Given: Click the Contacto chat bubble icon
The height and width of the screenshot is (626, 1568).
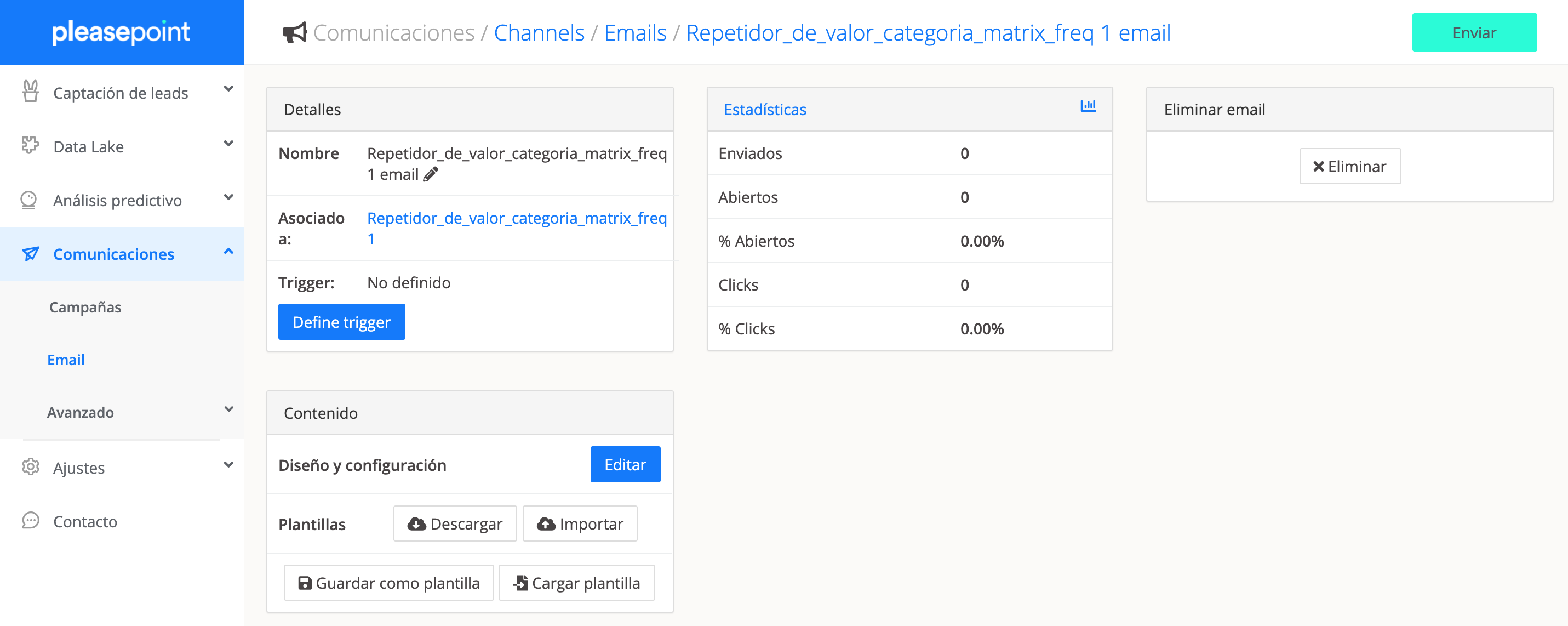Looking at the screenshot, I should 31,521.
